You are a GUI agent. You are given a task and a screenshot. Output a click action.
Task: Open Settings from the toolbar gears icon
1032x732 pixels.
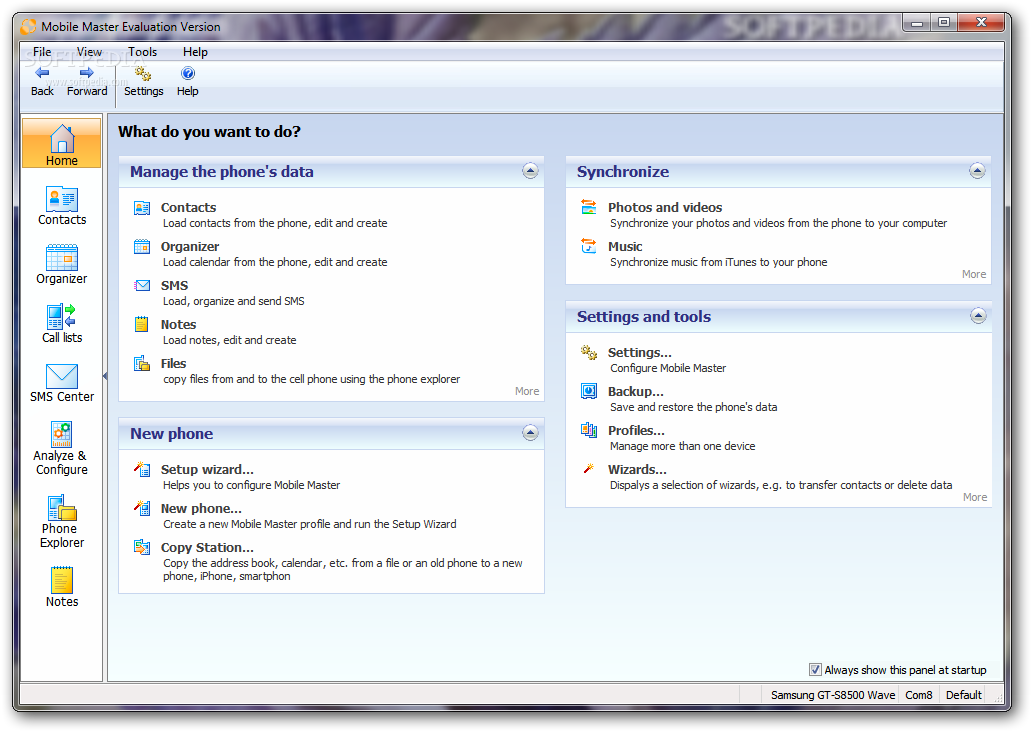point(143,73)
